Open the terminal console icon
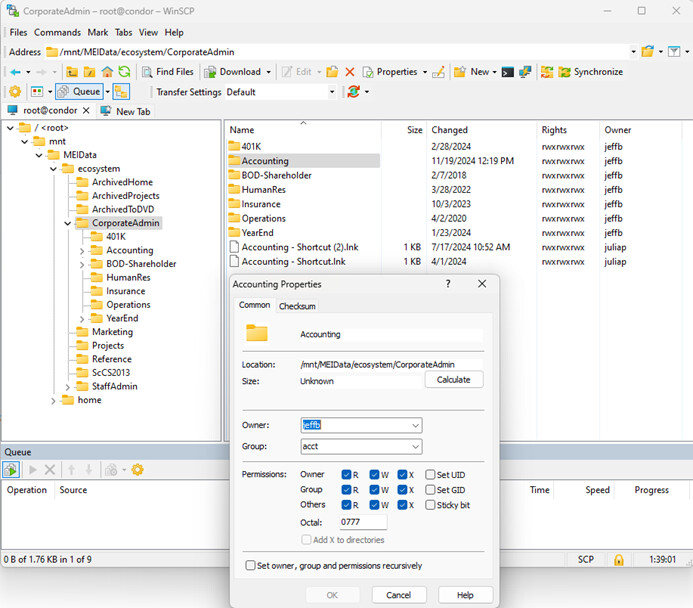Screen dimensions: 693x608 pos(508,72)
